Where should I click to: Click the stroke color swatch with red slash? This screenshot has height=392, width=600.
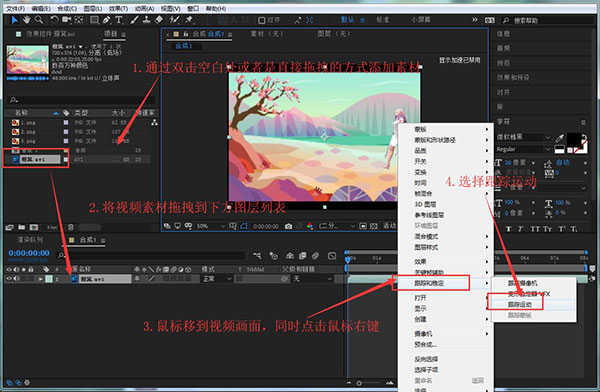pos(580,147)
